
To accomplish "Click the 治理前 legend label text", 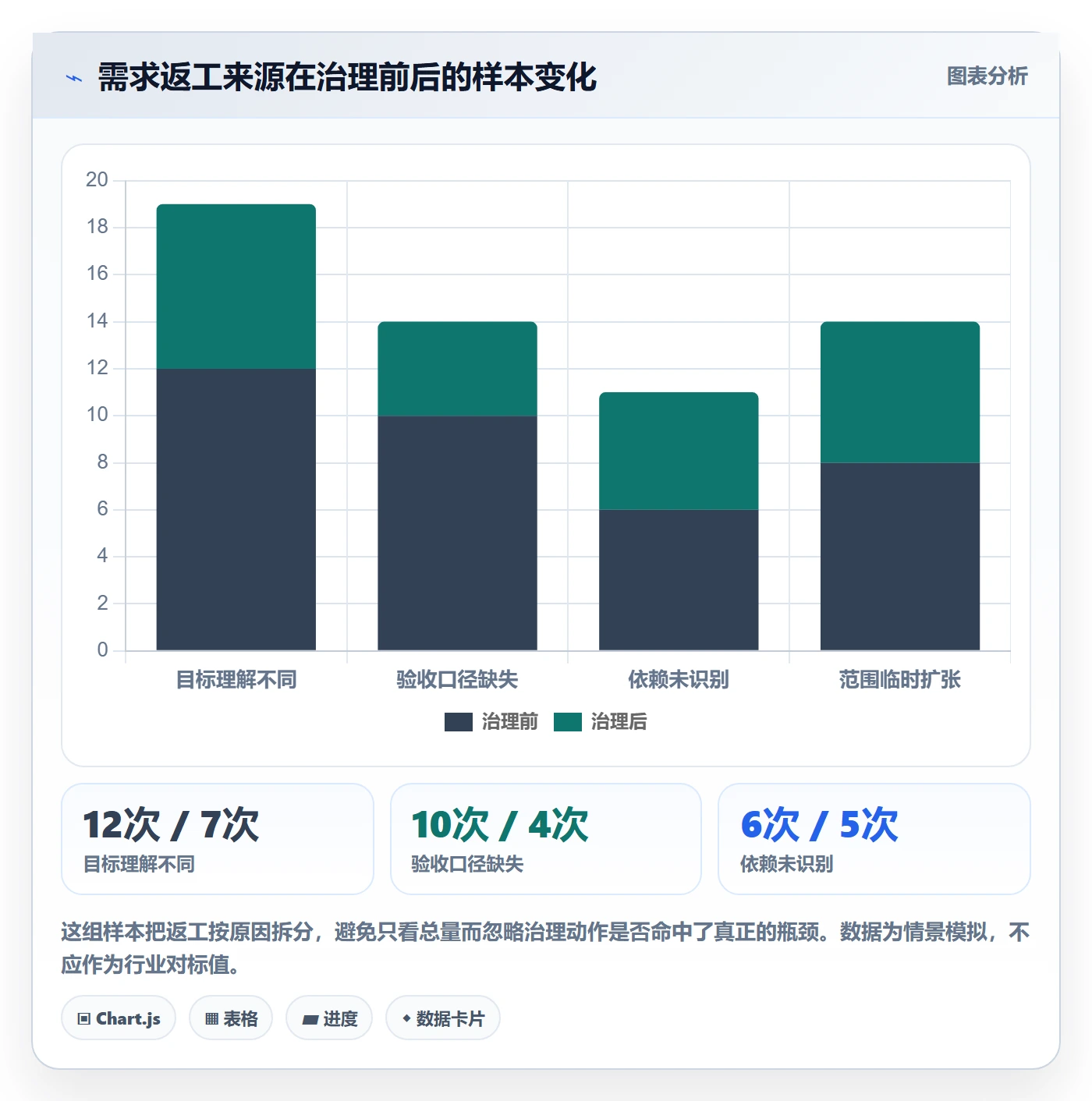I will pyautogui.click(x=510, y=722).
